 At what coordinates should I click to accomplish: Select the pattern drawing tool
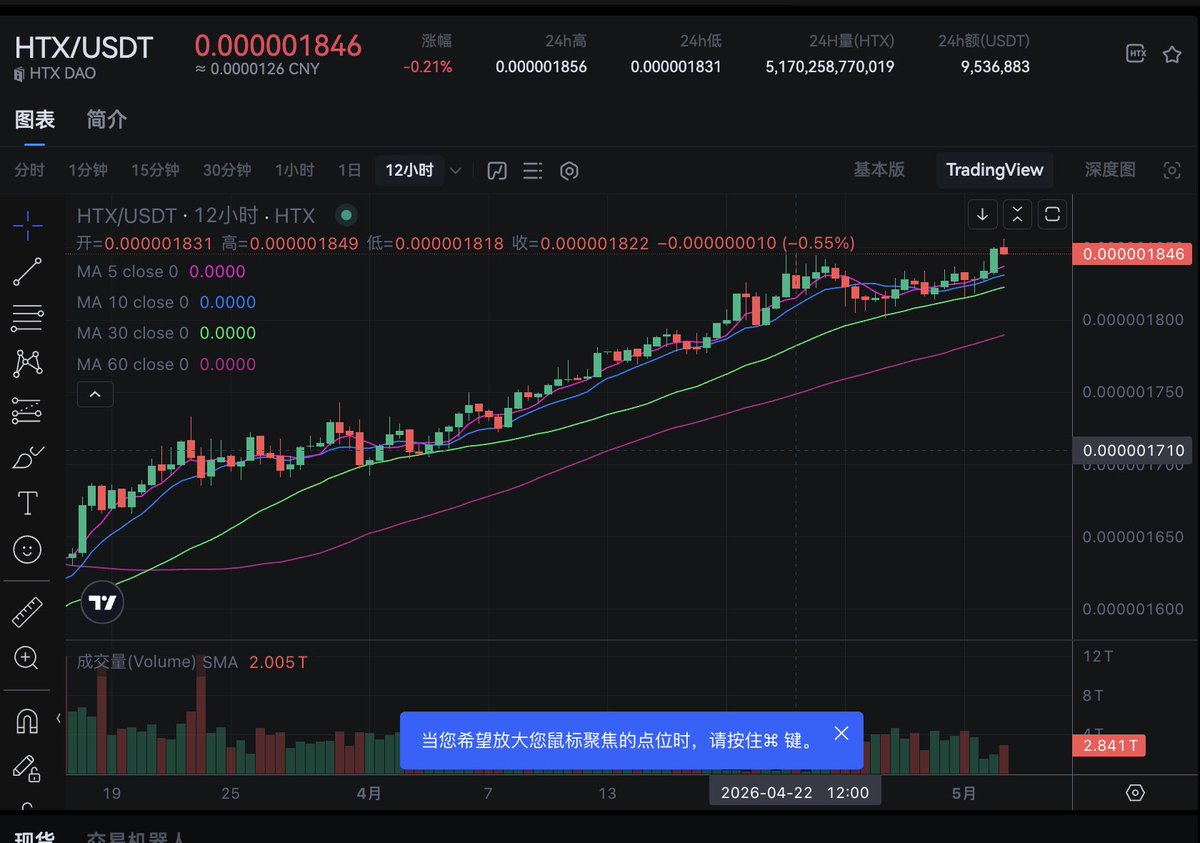pyautogui.click(x=27, y=364)
